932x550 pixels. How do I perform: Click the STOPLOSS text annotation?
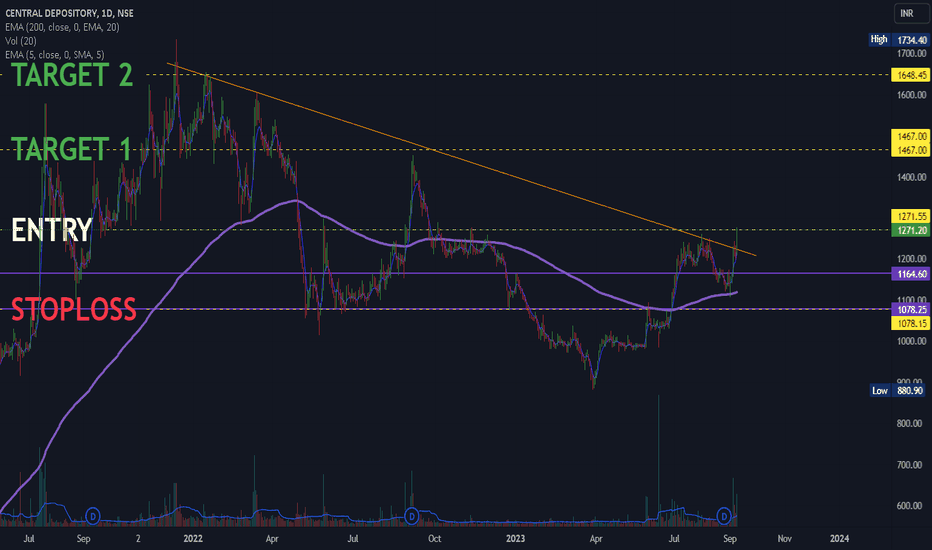pyautogui.click(x=74, y=309)
